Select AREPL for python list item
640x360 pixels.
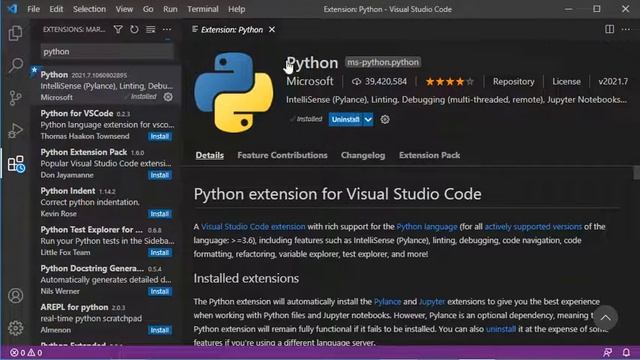tap(107, 318)
